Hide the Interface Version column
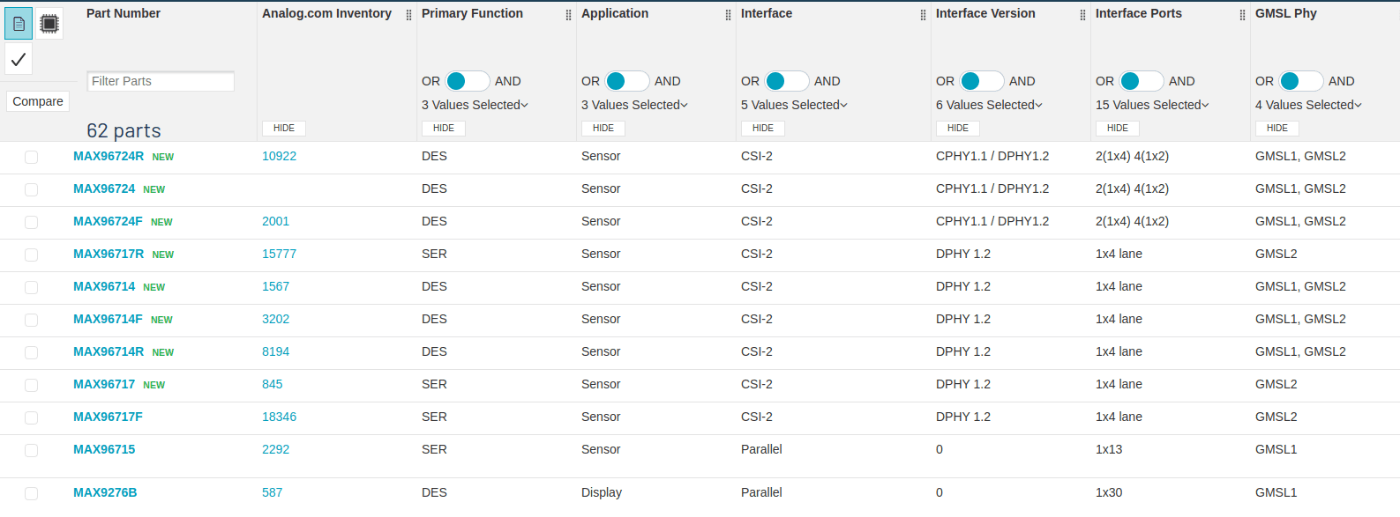This screenshot has width=1400, height=517. pyautogui.click(x=958, y=128)
